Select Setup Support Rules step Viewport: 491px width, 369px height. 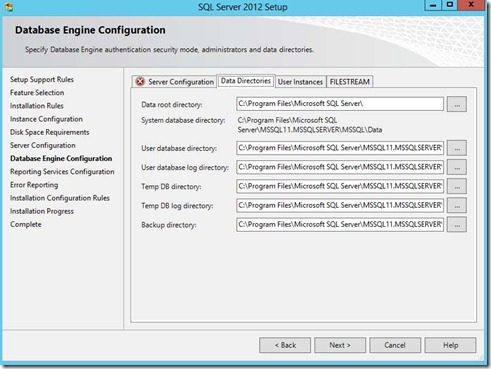[x=42, y=79]
